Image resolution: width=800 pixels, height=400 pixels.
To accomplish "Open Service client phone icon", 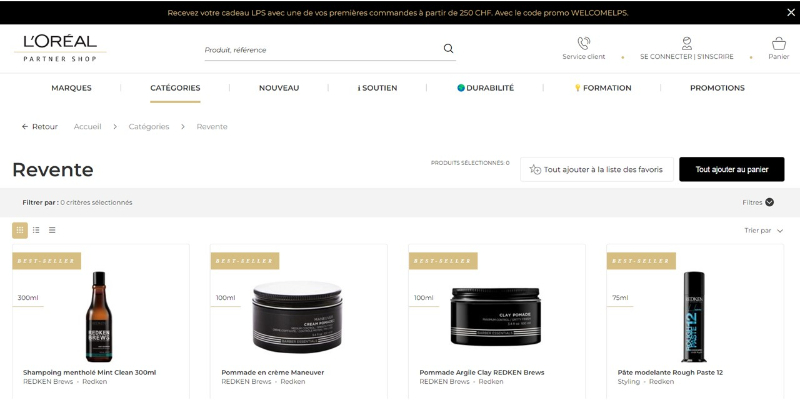I will point(583,43).
